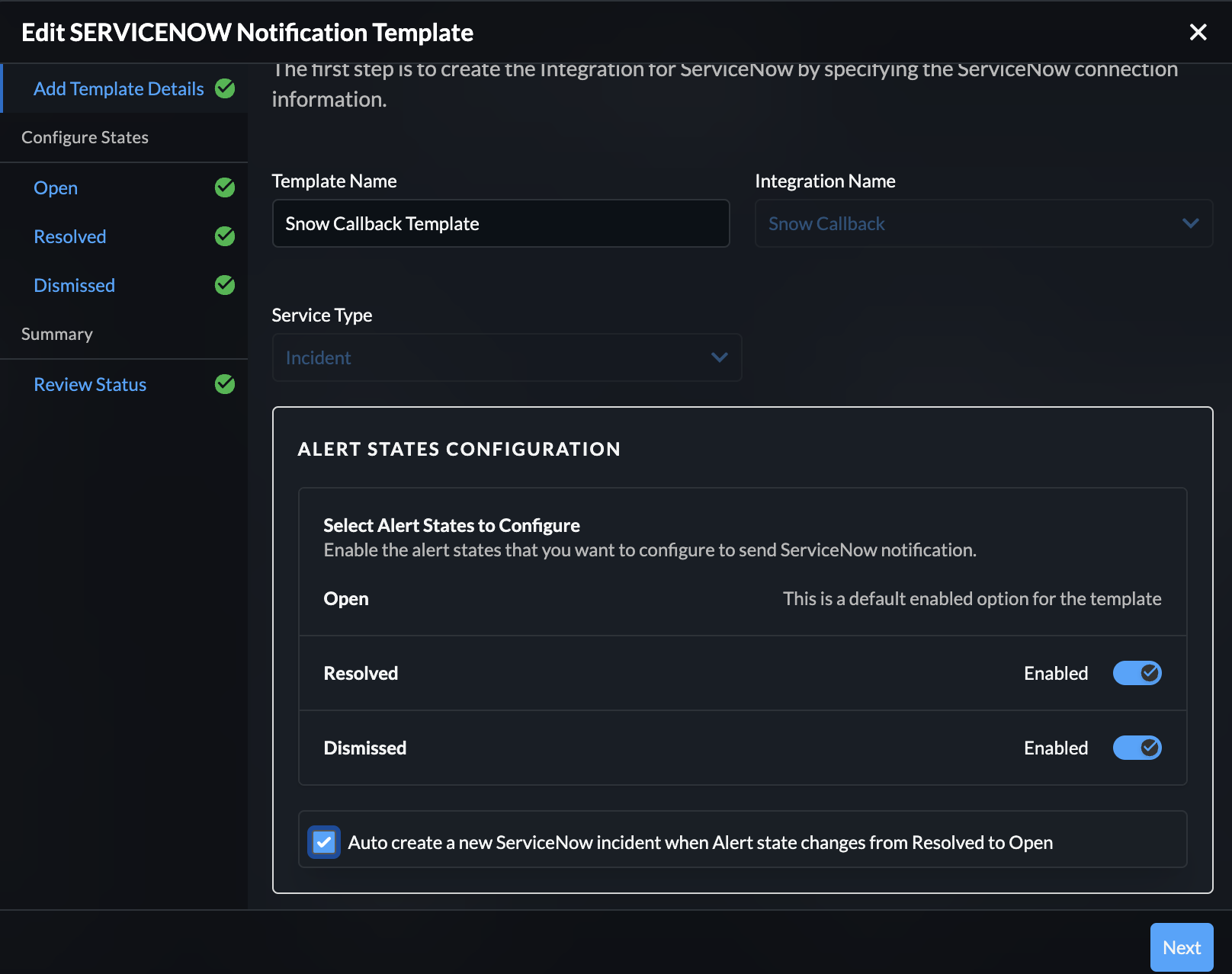Open the Resolved state configuration step
This screenshot has width=1232, height=974.
70,236
